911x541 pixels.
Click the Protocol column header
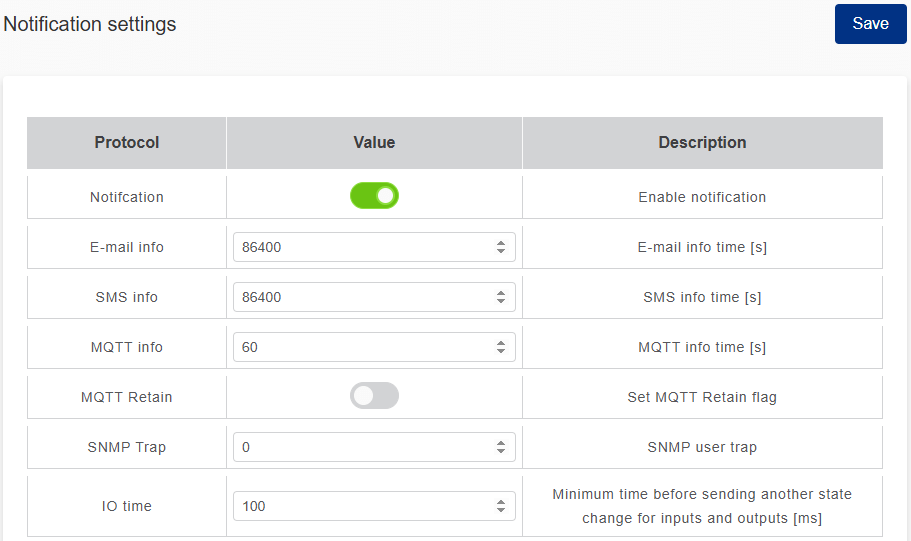coord(127,143)
